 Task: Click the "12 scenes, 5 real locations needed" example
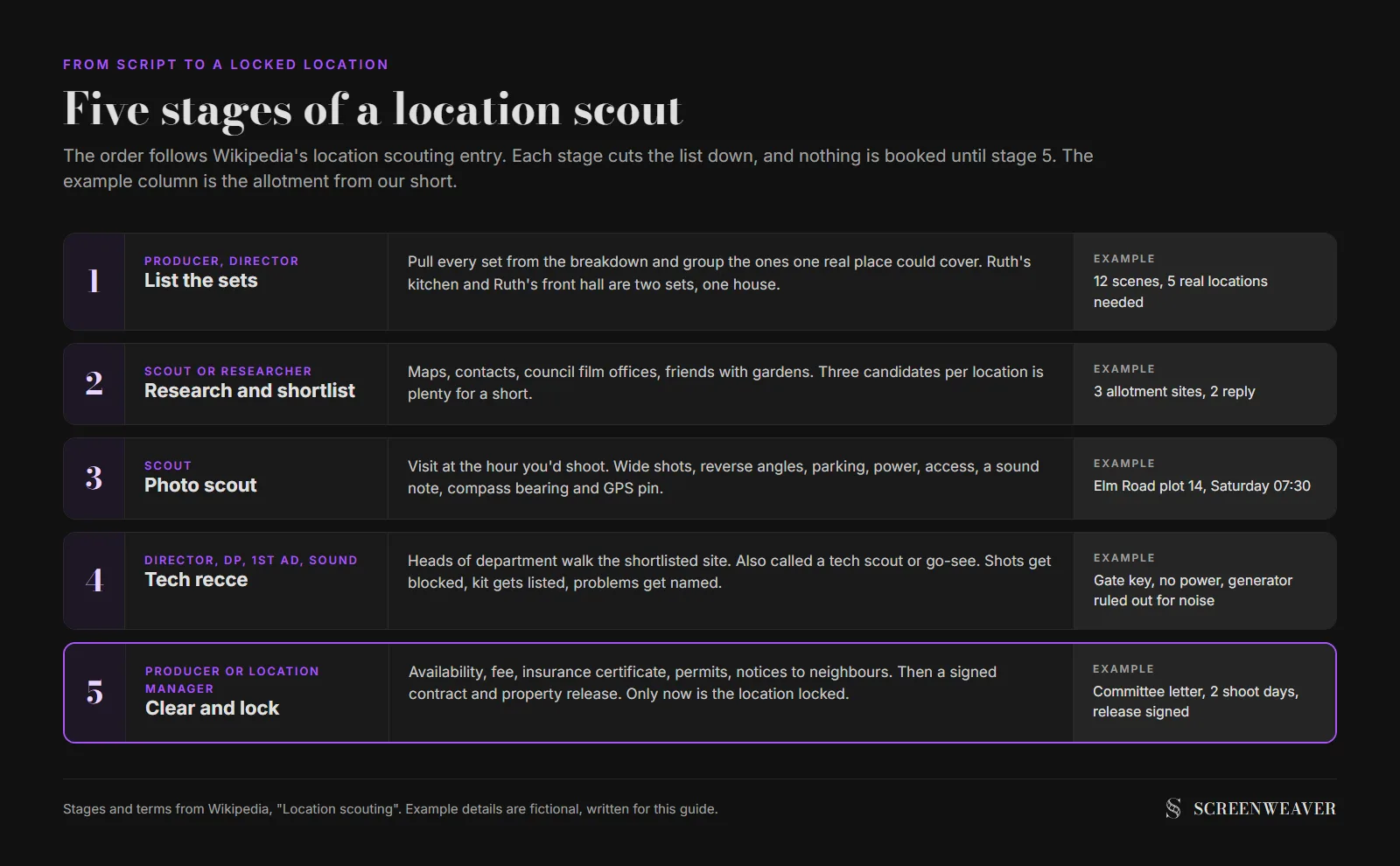(x=1180, y=291)
